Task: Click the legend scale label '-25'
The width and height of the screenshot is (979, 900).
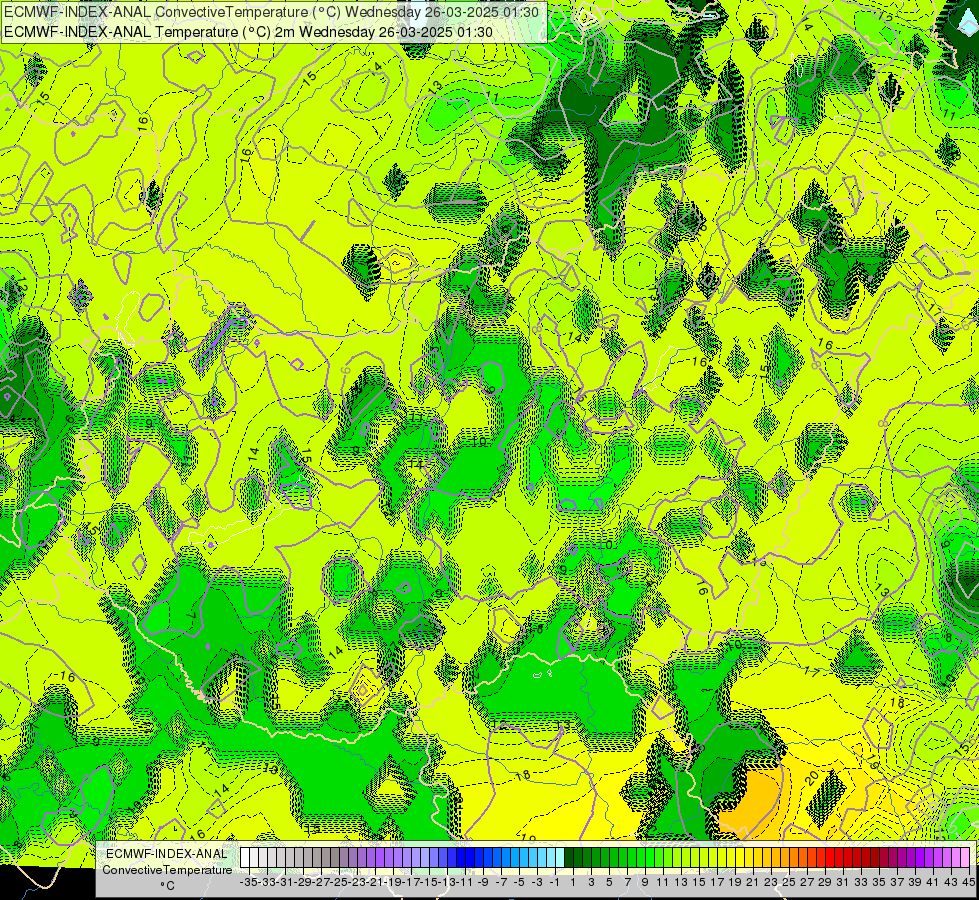Action: 341,882
